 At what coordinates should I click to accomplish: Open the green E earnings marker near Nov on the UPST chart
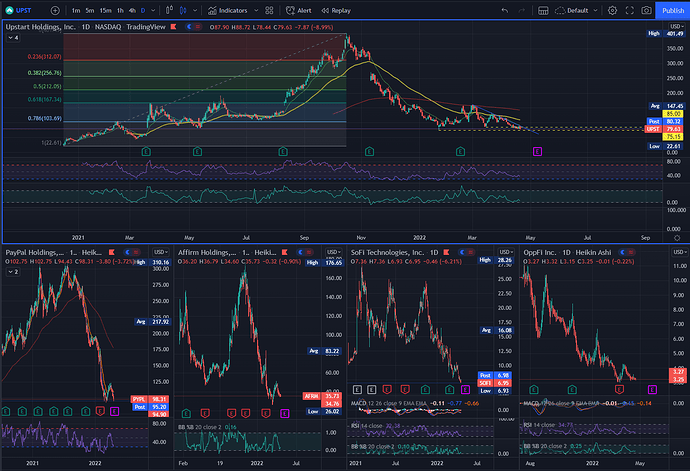point(369,152)
